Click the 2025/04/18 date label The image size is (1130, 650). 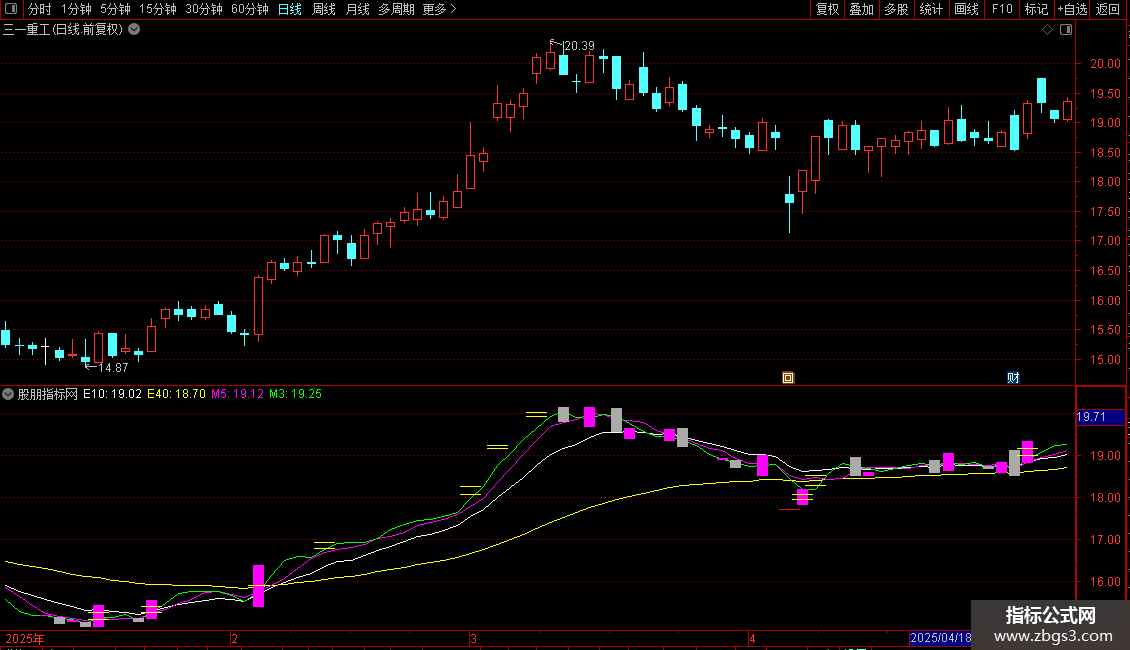click(940, 638)
